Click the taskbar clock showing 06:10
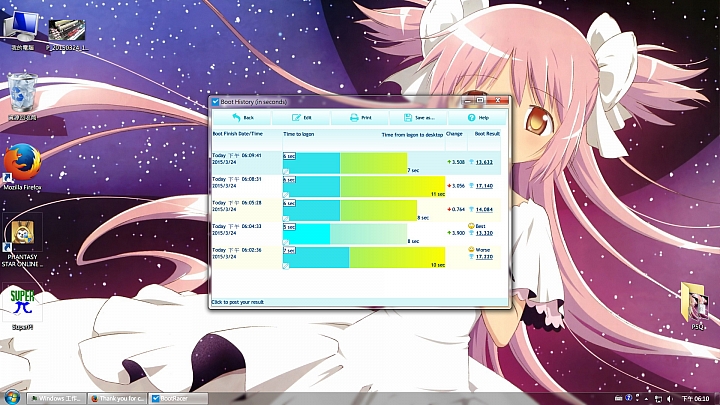The height and width of the screenshot is (405, 720). (x=695, y=399)
